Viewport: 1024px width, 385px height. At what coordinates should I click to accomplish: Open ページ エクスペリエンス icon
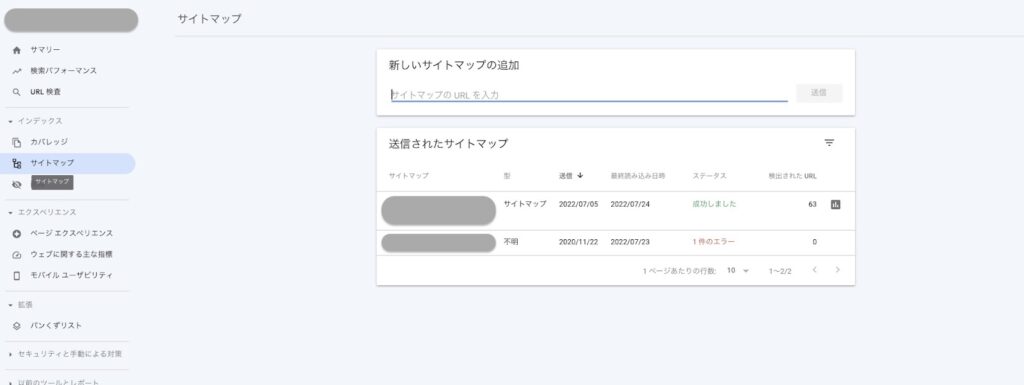(17, 234)
